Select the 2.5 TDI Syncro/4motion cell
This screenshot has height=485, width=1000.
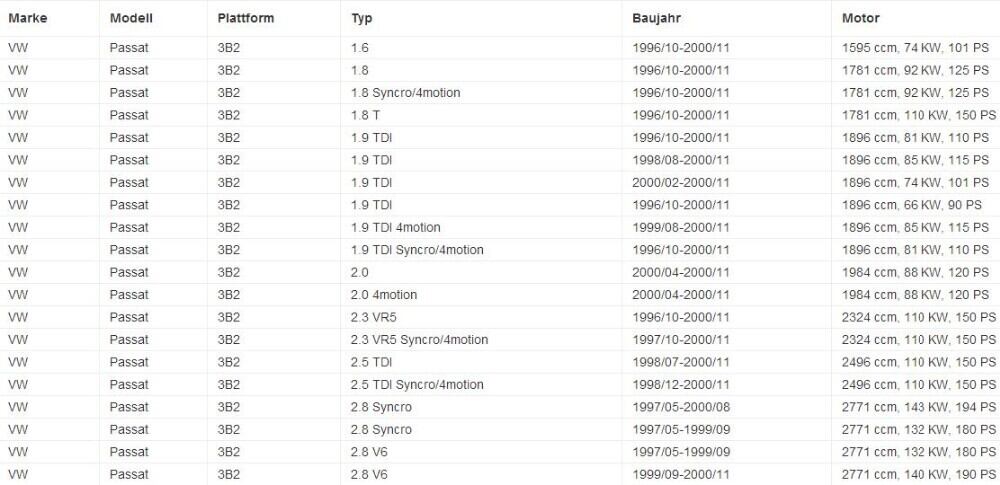[x=417, y=385]
